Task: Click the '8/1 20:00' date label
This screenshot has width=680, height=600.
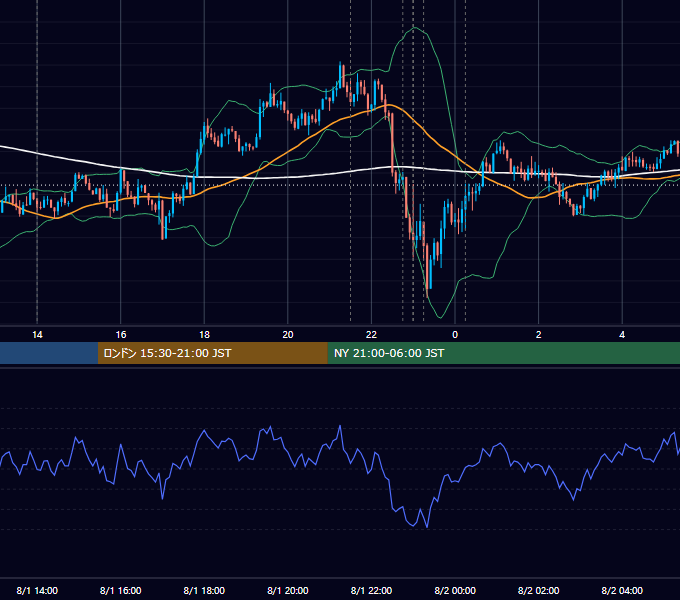Action: pos(288,591)
